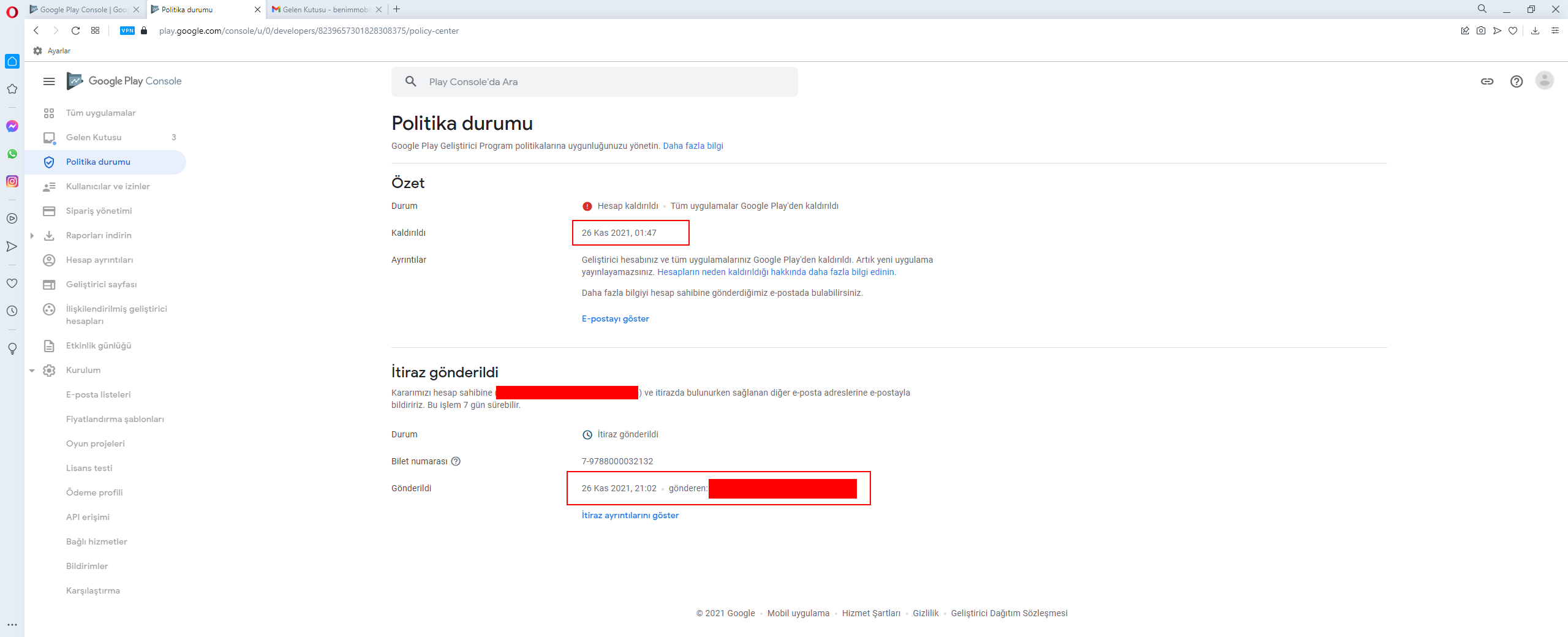This screenshot has height=637, width=1568.
Task: Focus the Play Console'da Ara search field
Action: tap(594, 82)
